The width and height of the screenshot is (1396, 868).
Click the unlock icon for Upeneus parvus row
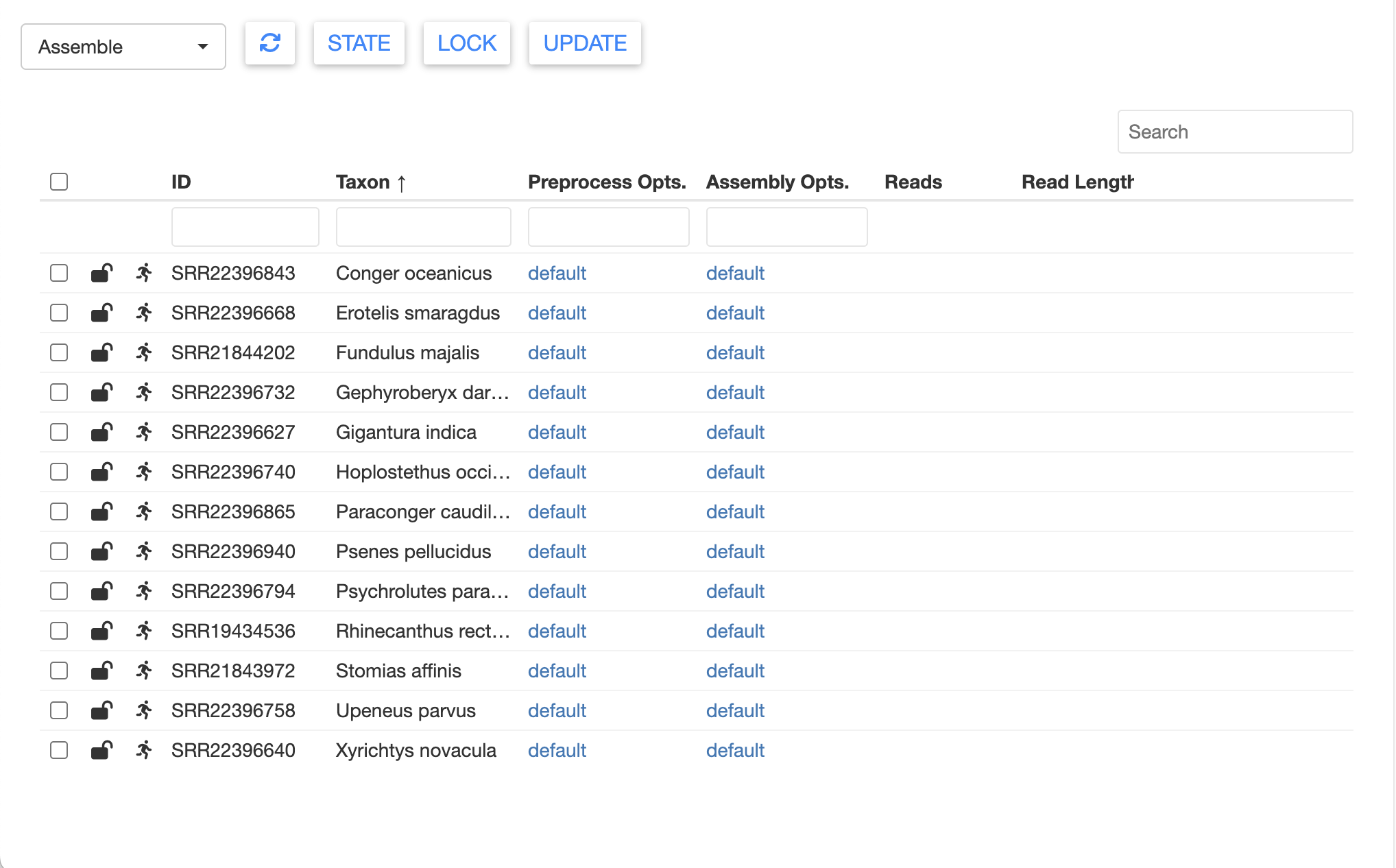click(x=101, y=710)
